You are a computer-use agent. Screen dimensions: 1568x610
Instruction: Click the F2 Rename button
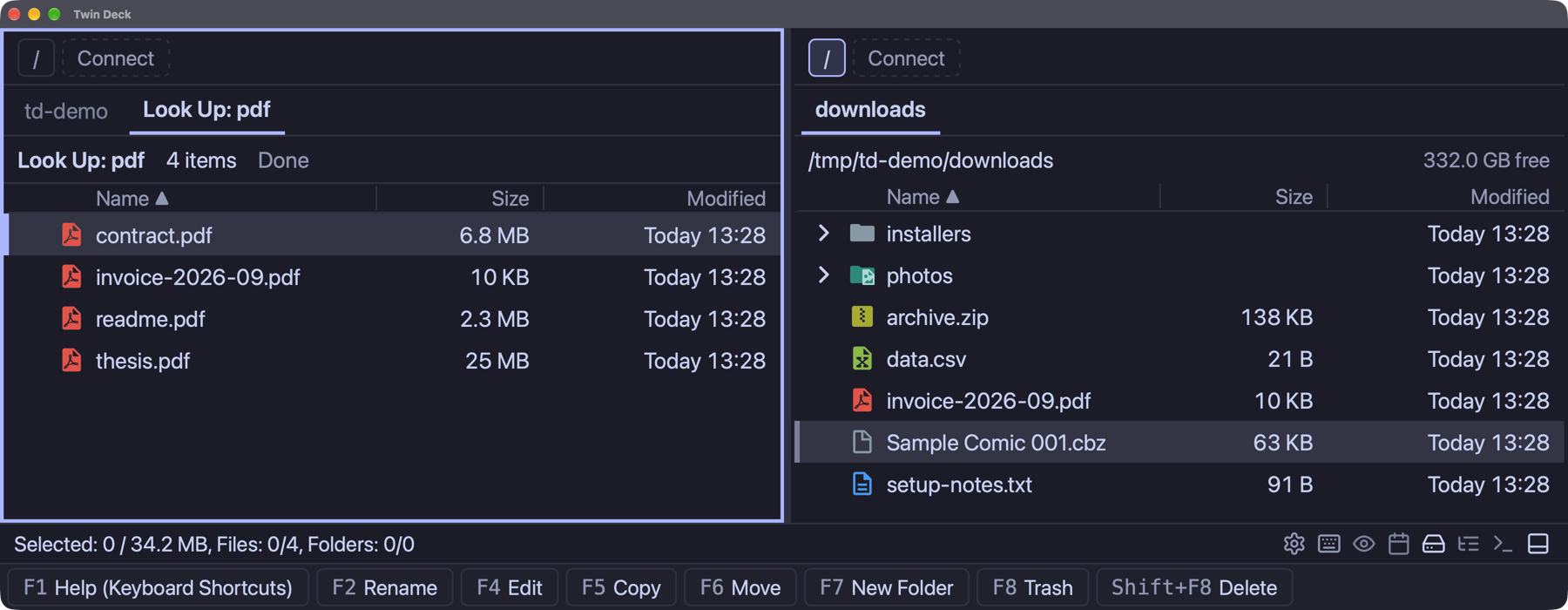[x=384, y=587]
